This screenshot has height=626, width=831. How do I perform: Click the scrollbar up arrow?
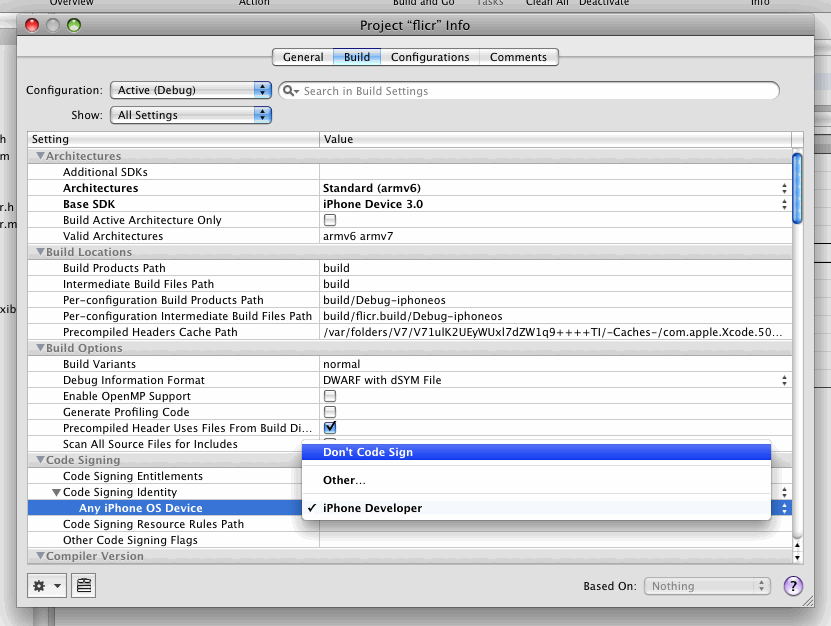(x=797, y=545)
